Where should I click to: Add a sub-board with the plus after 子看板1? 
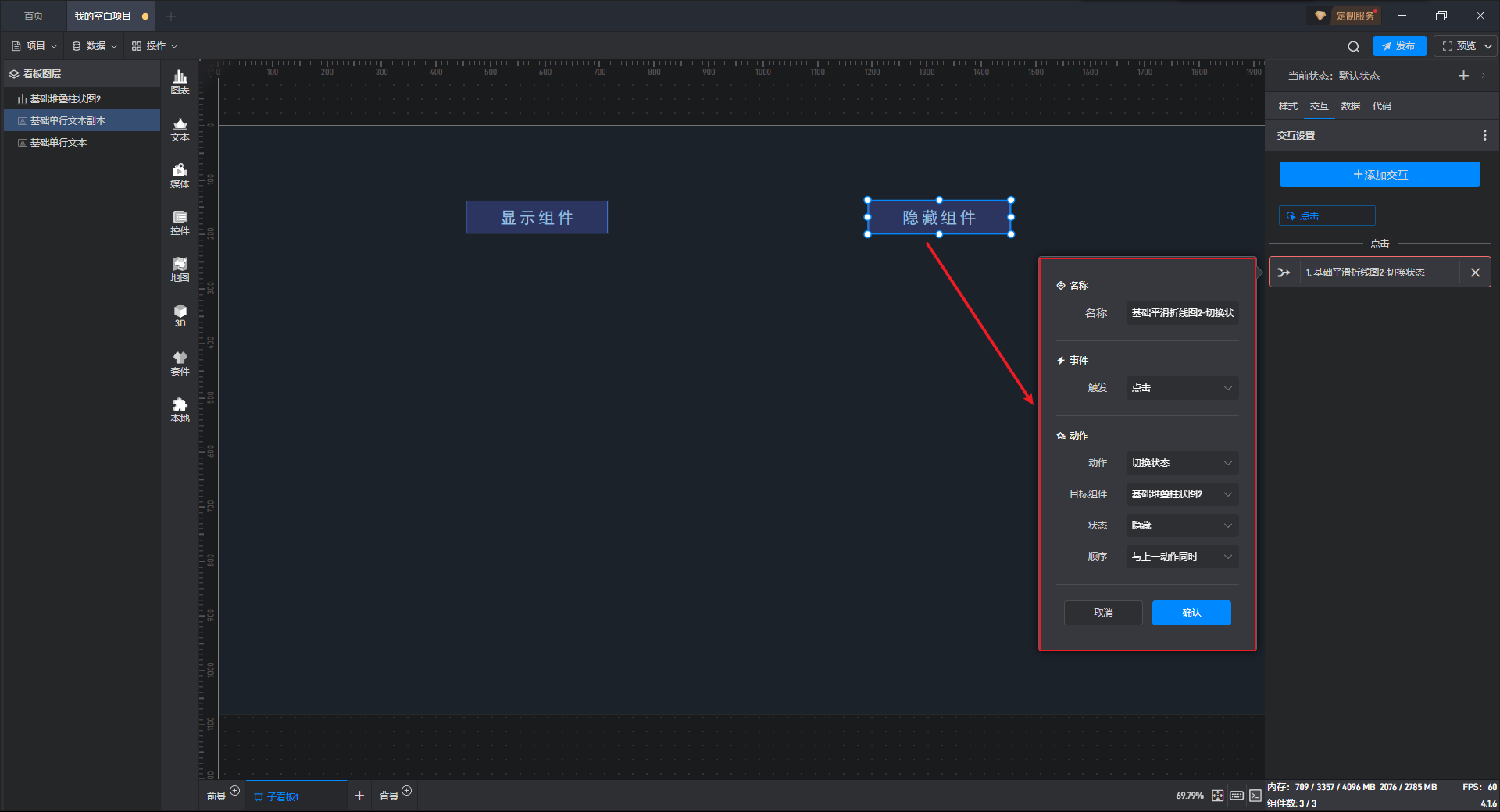click(x=359, y=796)
